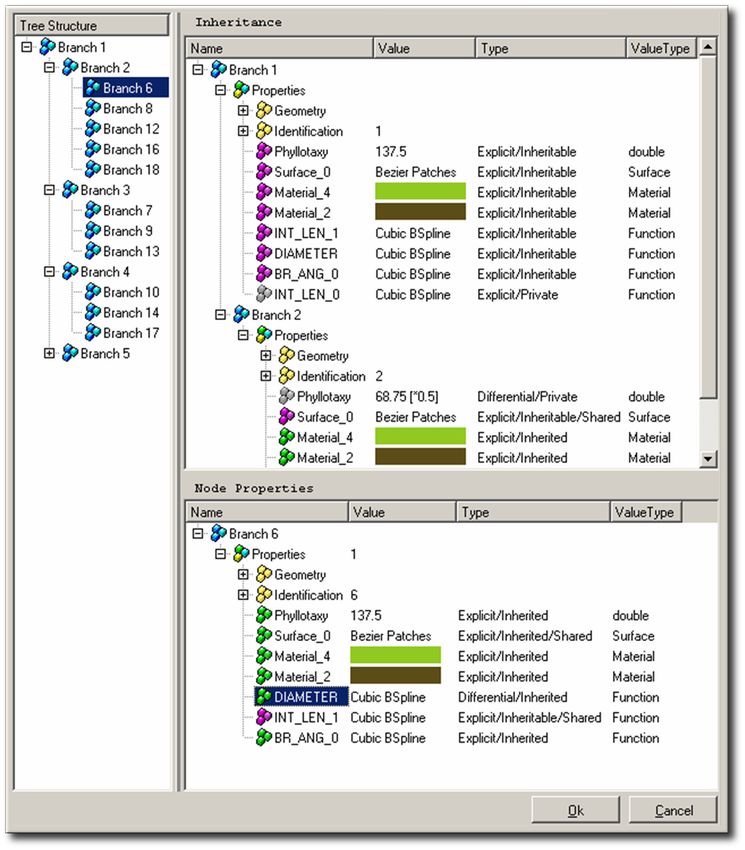
Task: Click the INT_LEN_1 icon in Inheritance panel
Action: click(264, 233)
